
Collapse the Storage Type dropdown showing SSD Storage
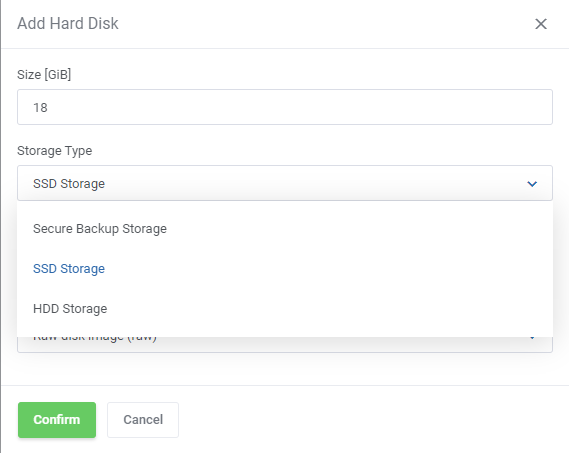[285, 183]
